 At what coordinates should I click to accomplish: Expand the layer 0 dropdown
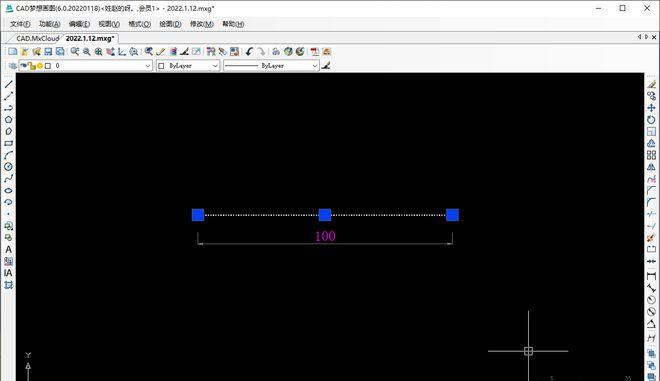pos(148,66)
